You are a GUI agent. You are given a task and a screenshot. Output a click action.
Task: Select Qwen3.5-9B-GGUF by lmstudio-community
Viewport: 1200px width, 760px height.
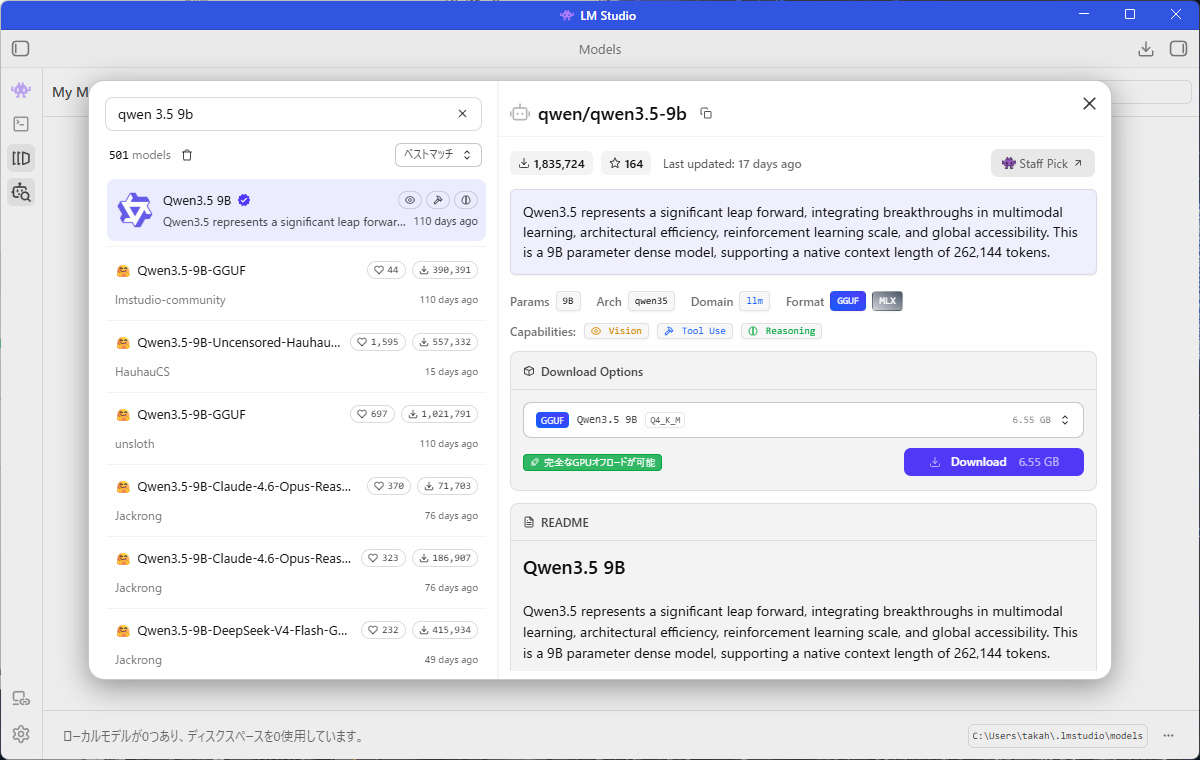tap(296, 283)
